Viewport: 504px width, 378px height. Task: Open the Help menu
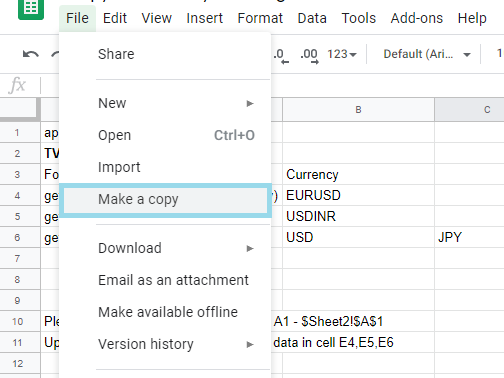472,18
